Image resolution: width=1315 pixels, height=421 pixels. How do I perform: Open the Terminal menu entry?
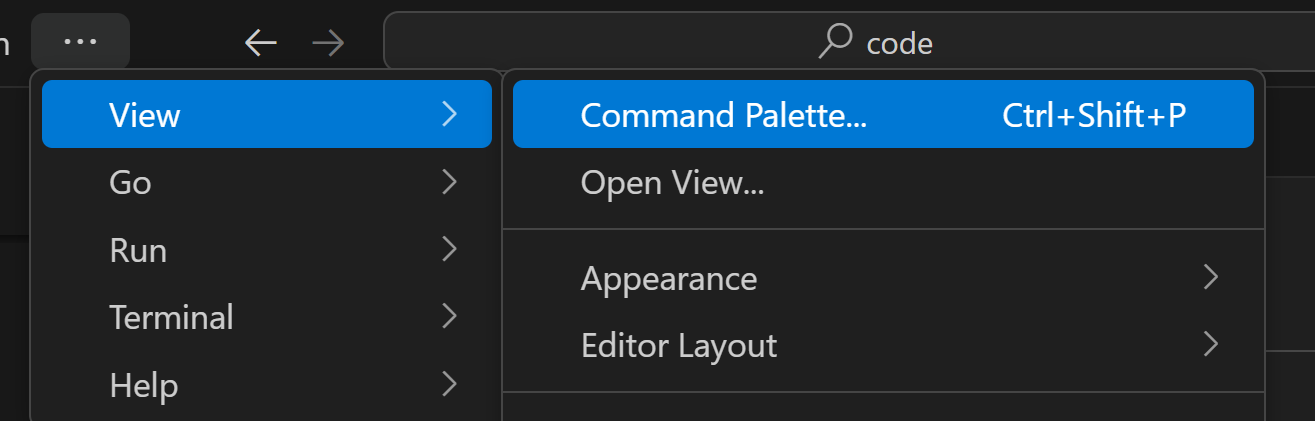(171, 317)
